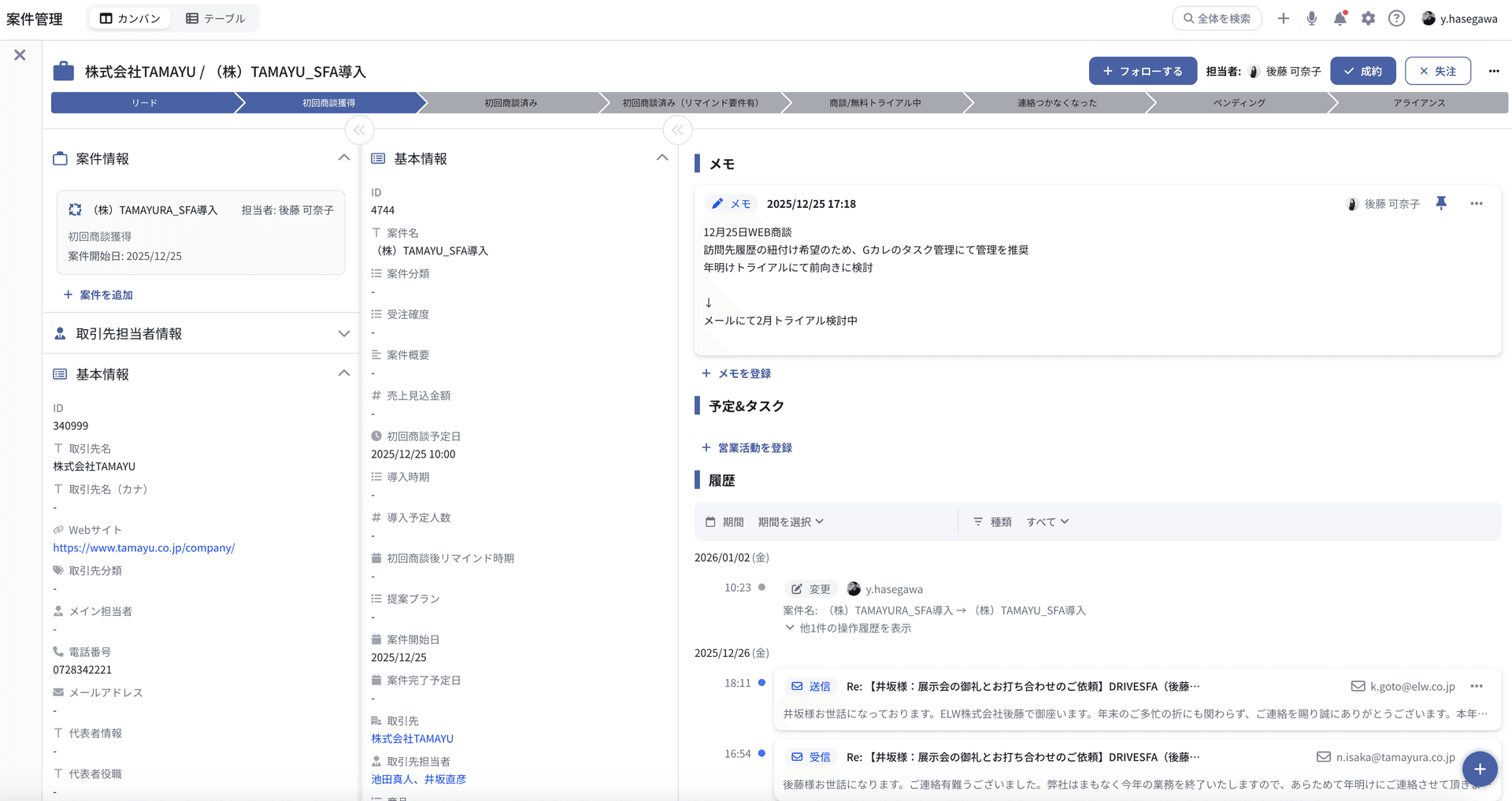The image size is (1512, 801).
Task: Open the voice input microphone icon
Action: tap(1311, 18)
